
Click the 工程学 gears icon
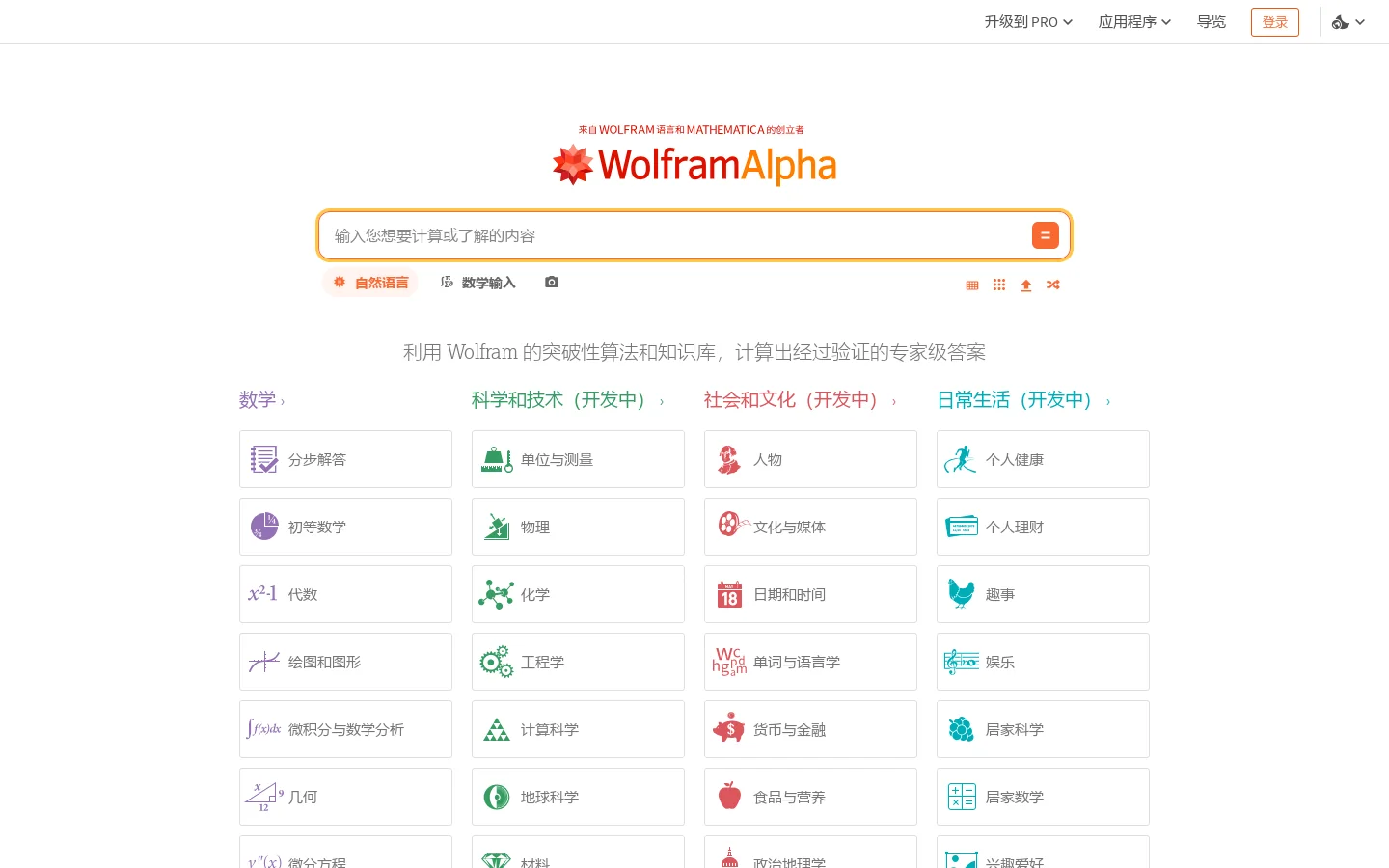point(497,662)
